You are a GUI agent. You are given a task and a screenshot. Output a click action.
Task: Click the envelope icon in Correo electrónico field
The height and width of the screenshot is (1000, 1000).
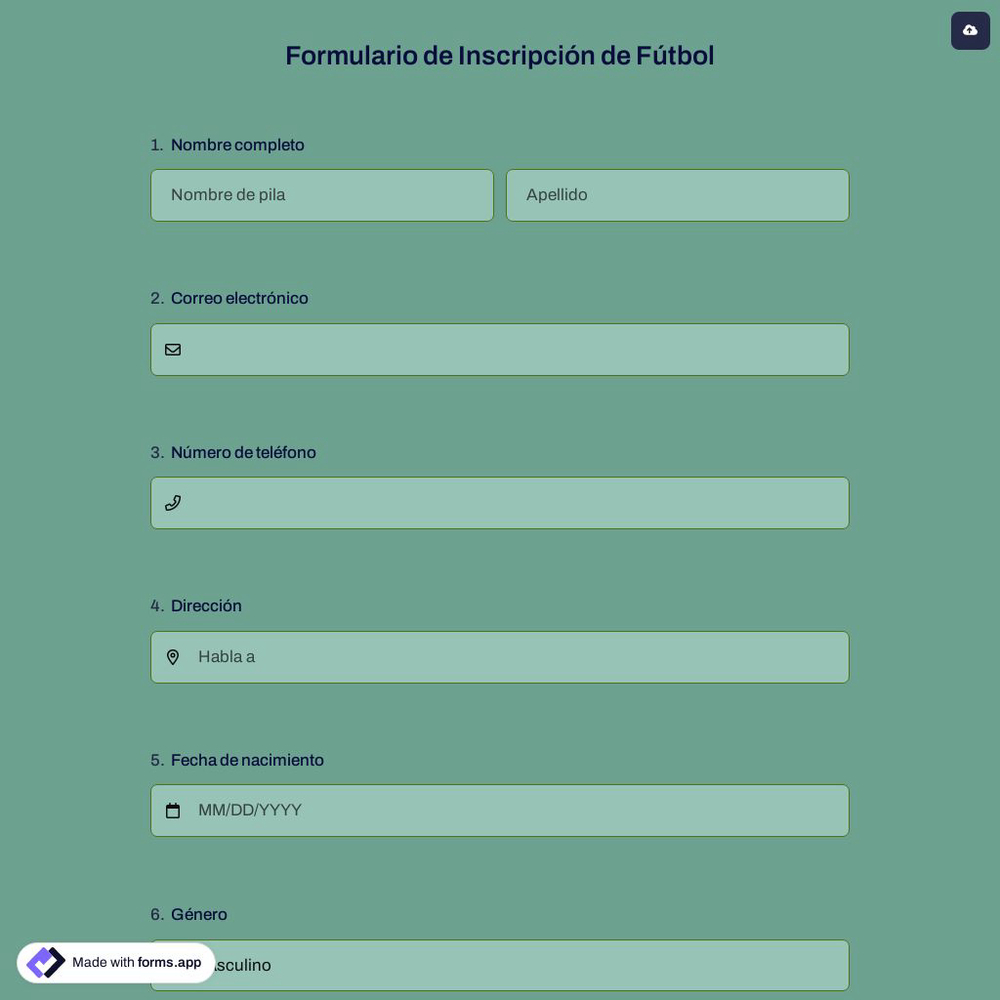(172, 348)
